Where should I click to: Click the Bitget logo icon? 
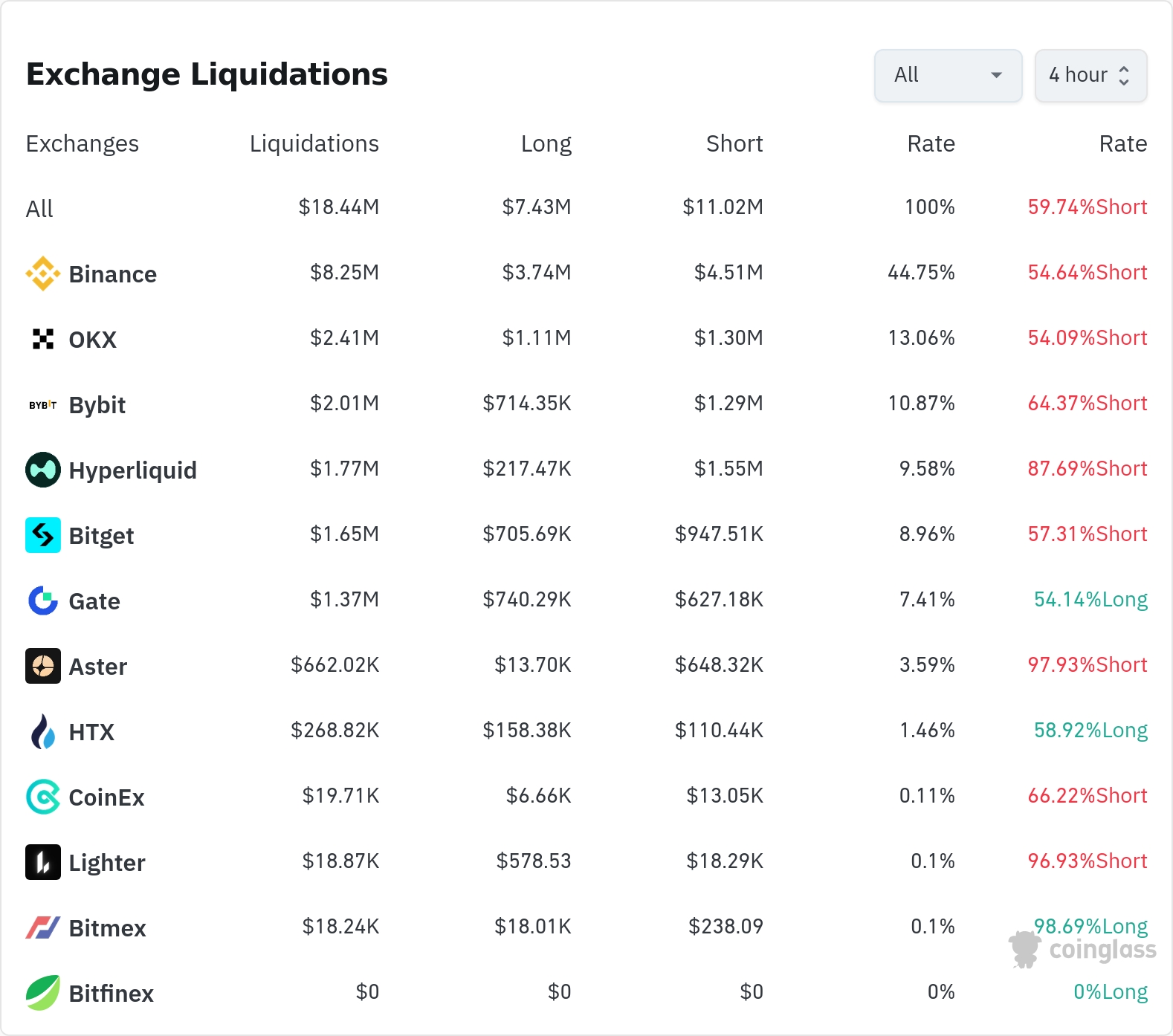pyautogui.click(x=43, y=535)
